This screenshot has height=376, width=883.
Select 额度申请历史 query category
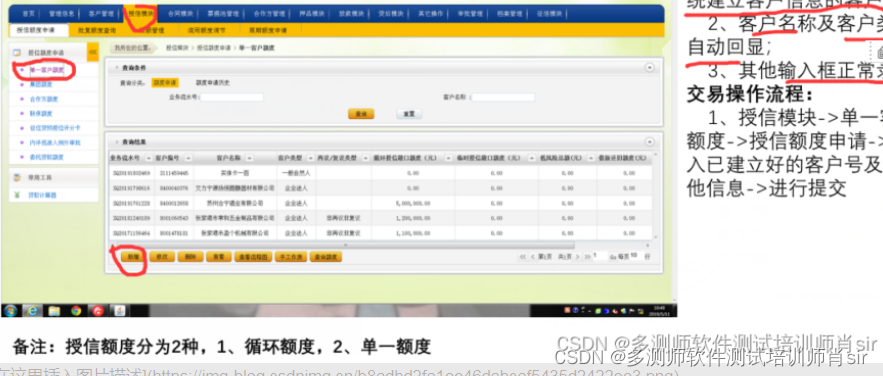point(212,83)
